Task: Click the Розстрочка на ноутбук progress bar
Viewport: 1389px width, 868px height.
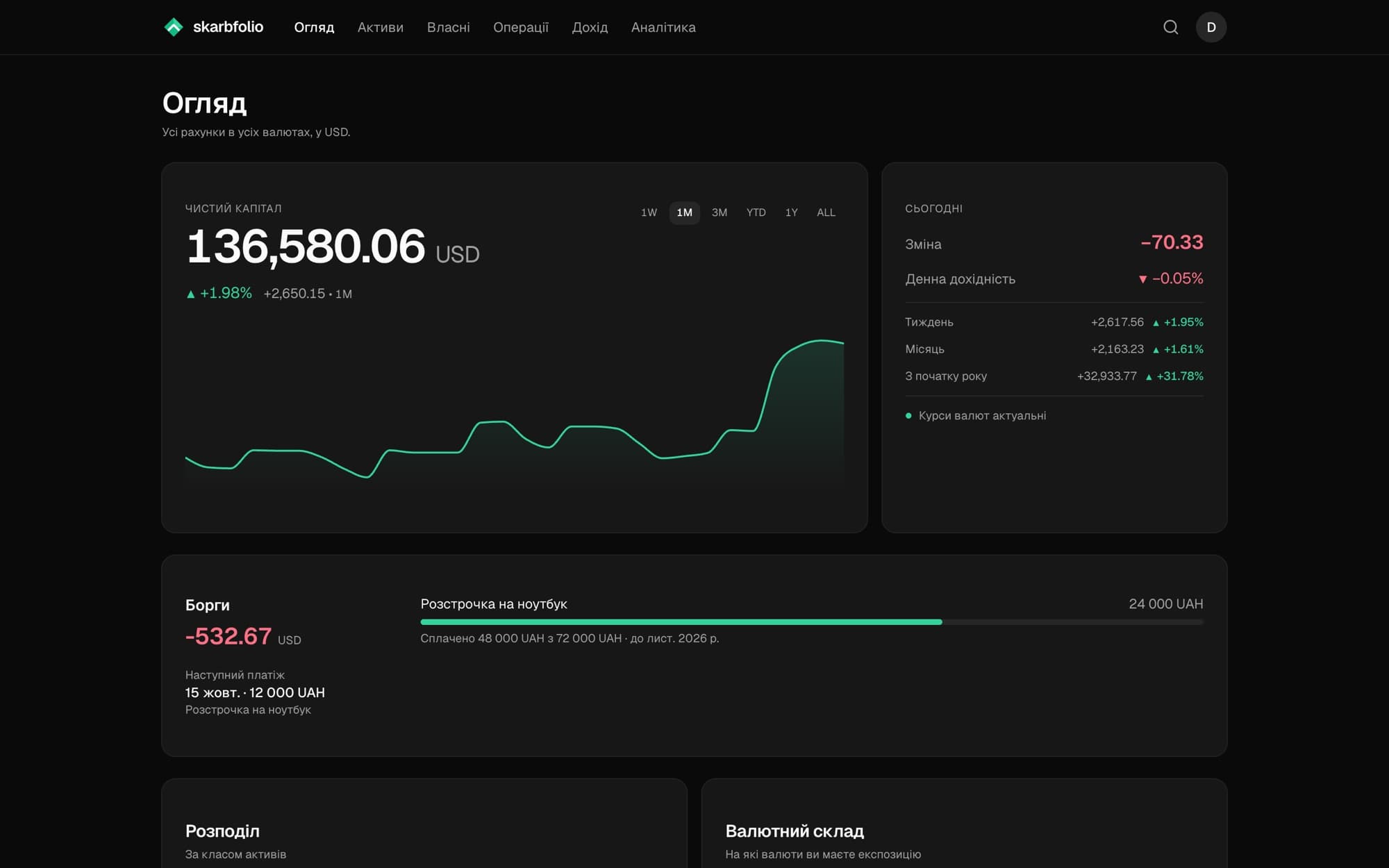Action: click(x=812, y=622)
